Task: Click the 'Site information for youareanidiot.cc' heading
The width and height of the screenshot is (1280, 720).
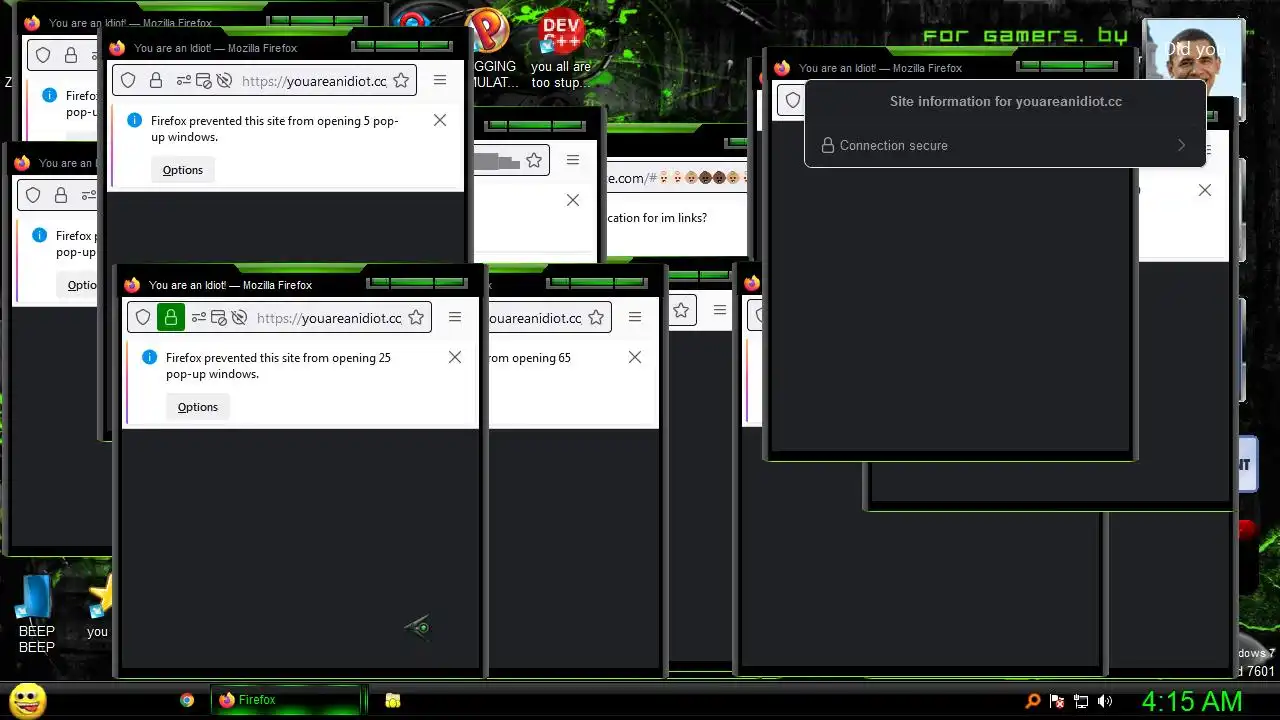Action: coord(1006,101)
